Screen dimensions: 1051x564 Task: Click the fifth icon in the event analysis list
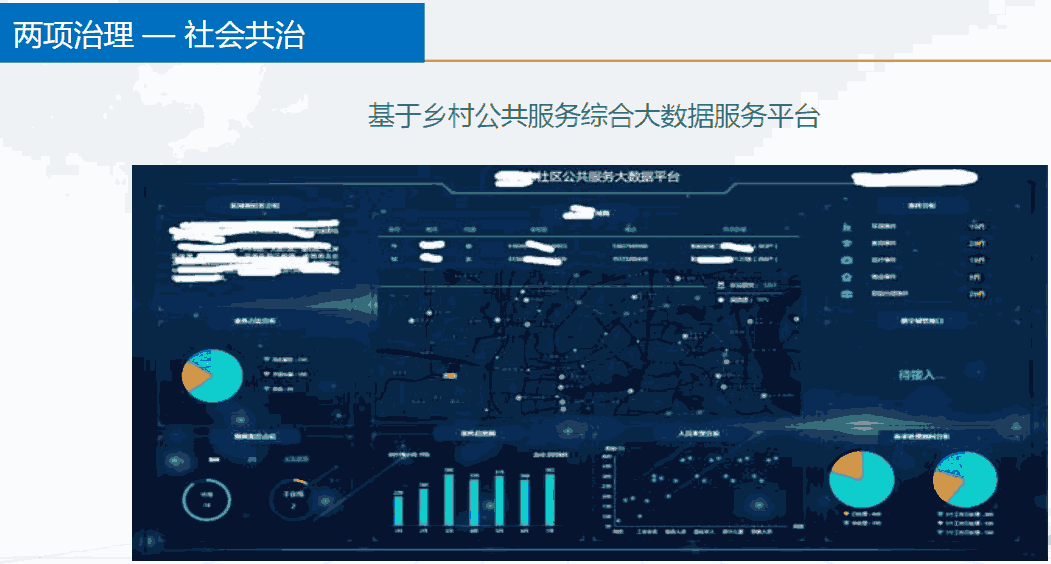click(x=848, y=294)
